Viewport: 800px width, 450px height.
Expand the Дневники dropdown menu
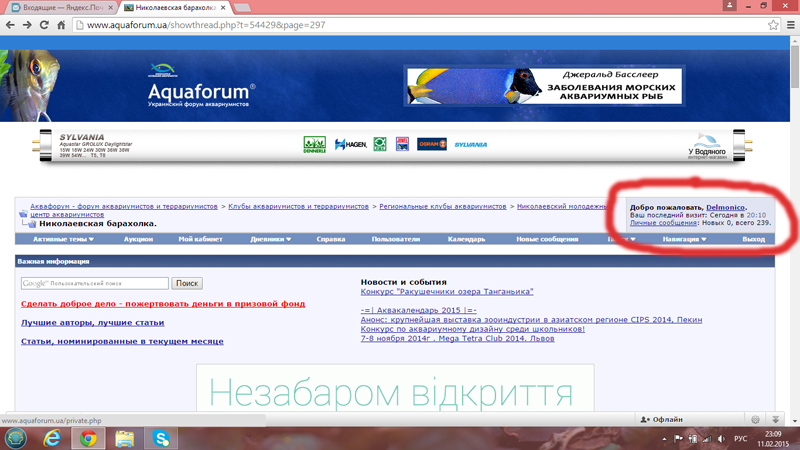tap(270, 239)
